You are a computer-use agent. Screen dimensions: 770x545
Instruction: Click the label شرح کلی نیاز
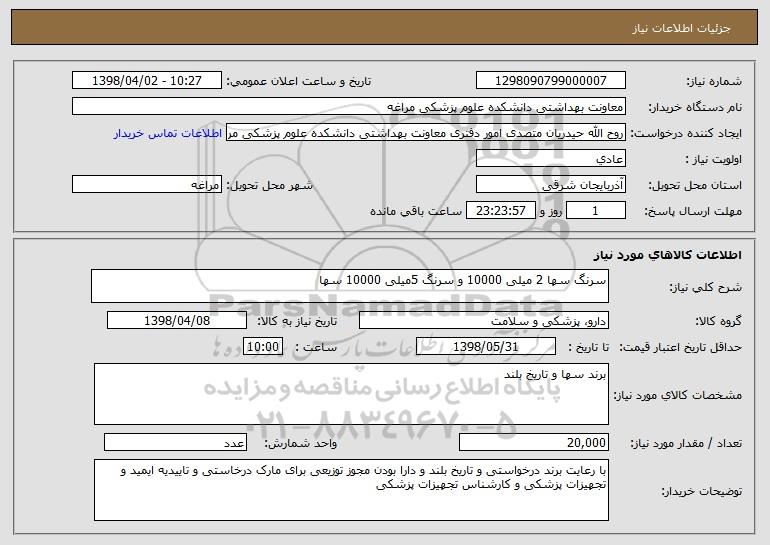click(x=706, y=287)
